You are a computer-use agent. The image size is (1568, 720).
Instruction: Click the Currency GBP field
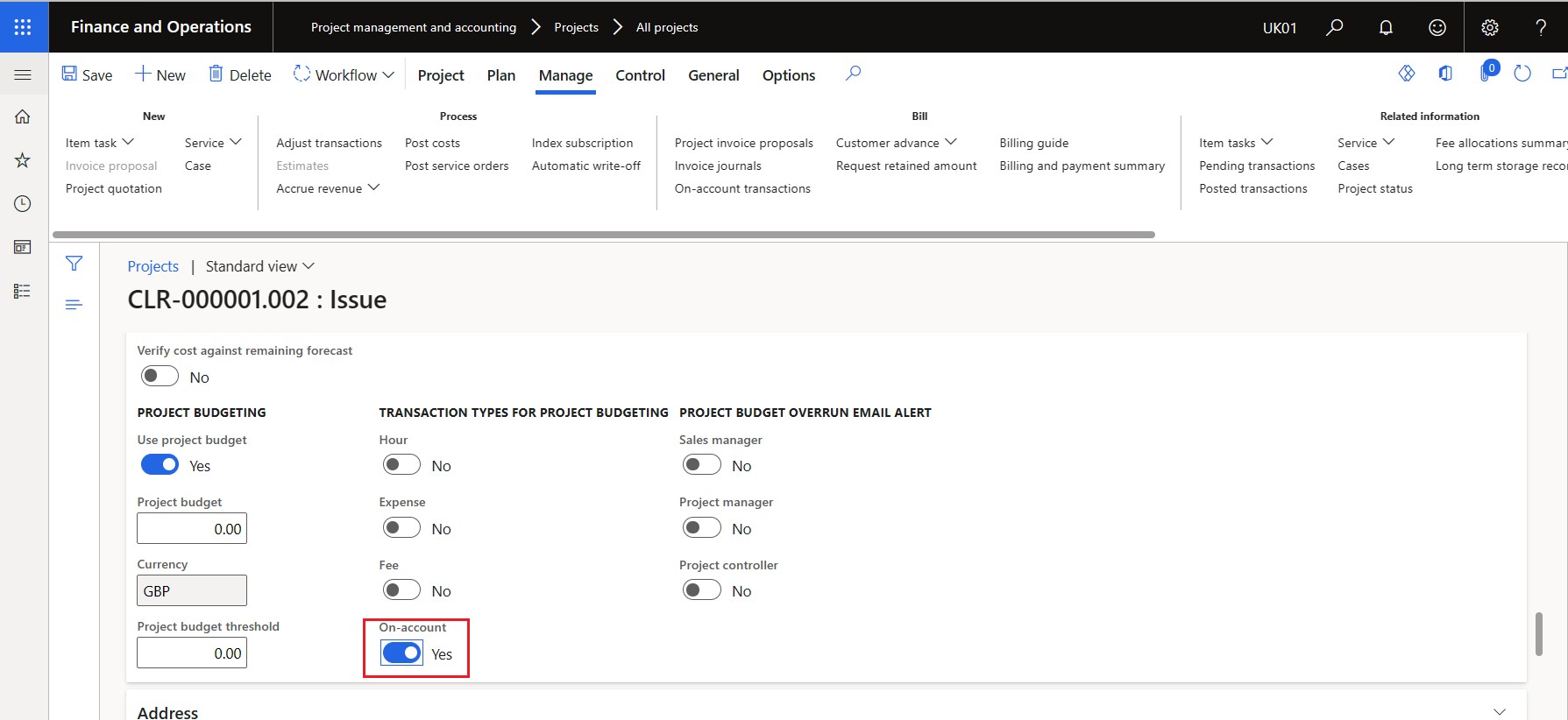(x=192, y=590)
